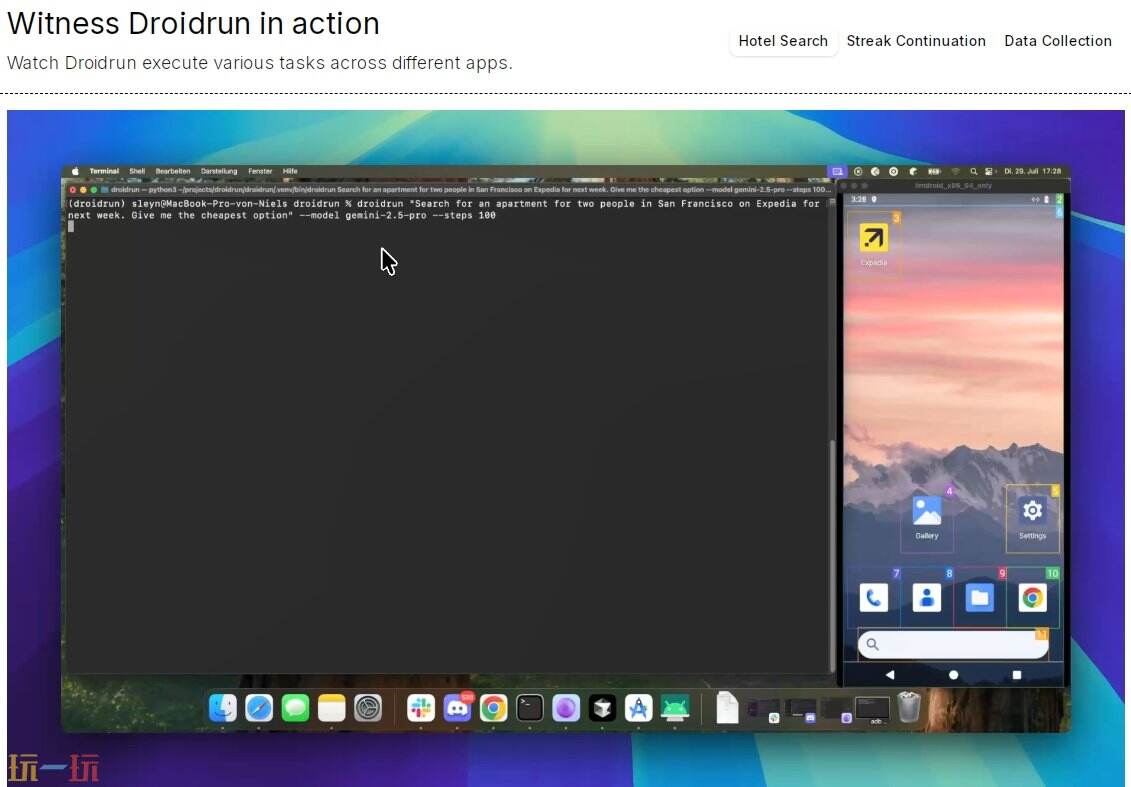This screenshot has height=787, width=1131.
Task: Open the Trash in the dock
Action: coord(908,708)
